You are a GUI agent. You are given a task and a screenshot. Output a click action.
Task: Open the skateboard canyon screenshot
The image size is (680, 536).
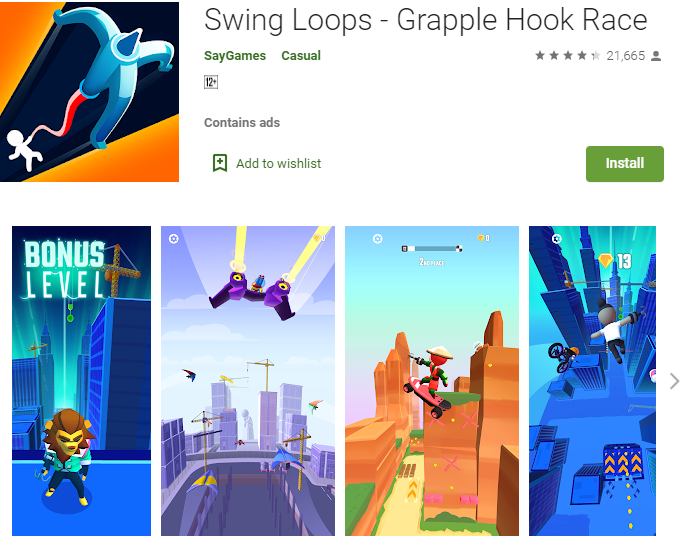point(432,381)
